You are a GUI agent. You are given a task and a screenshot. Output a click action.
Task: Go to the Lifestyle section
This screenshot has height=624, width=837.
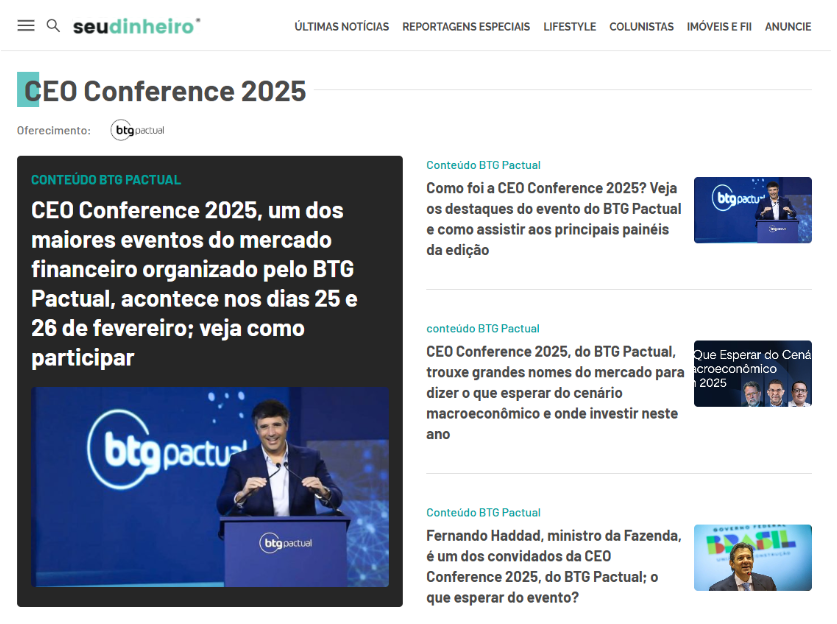pos(569,27)
